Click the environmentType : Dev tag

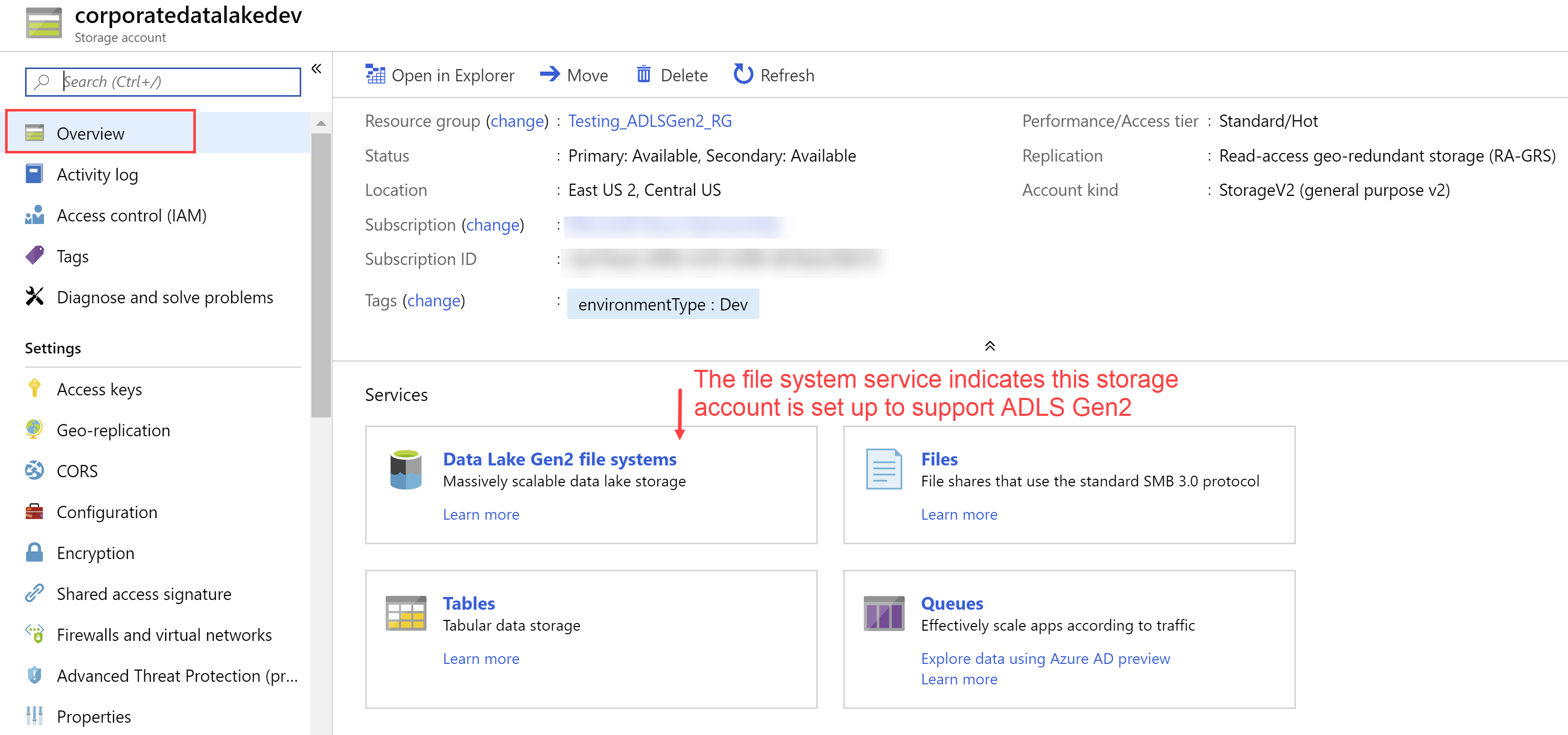point(663,304)
